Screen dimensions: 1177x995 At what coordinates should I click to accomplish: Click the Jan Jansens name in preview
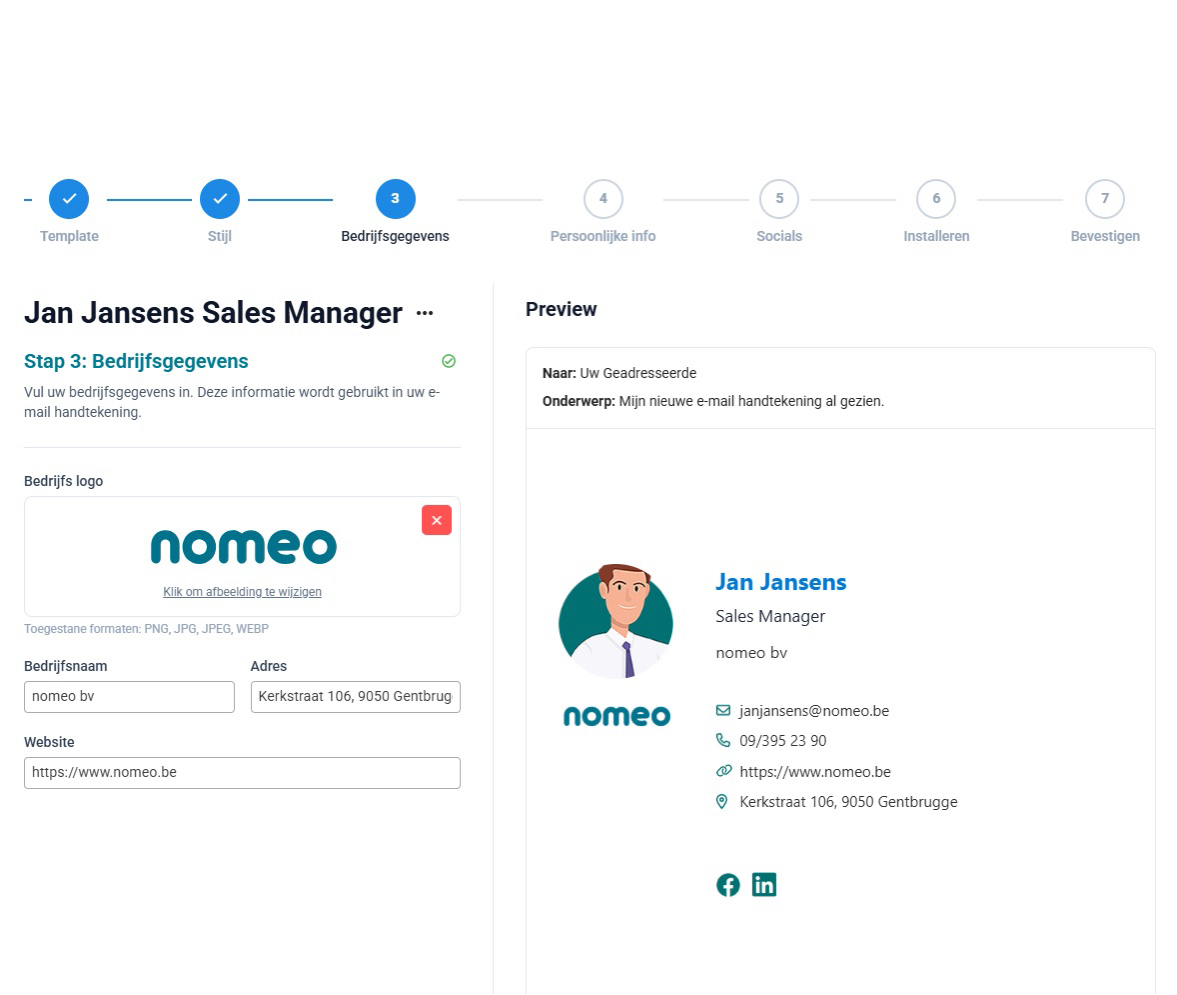(x=781, y=582)
